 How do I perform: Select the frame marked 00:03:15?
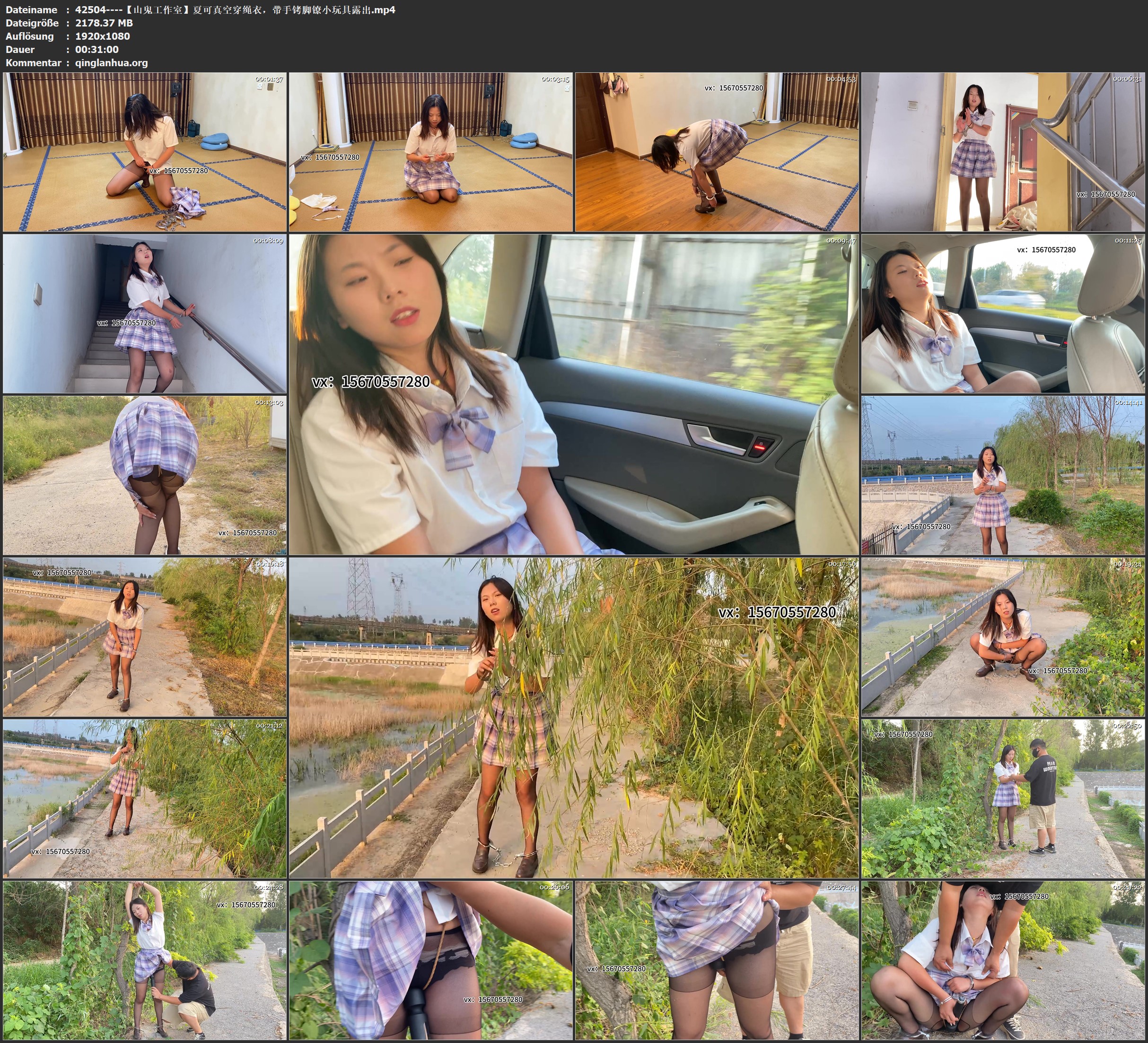pos(430,151)
